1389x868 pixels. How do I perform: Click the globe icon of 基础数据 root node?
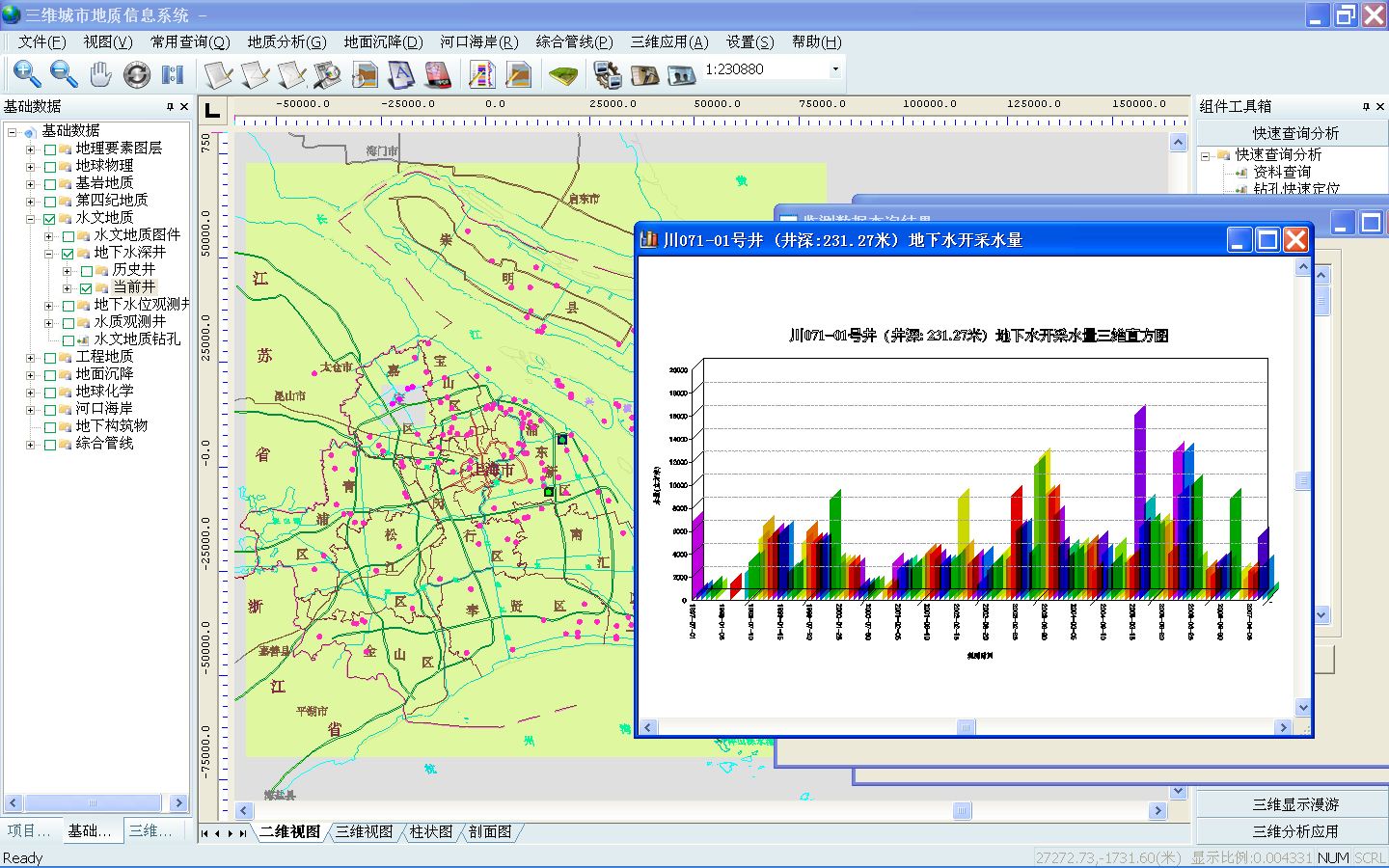tap(30, 131)
